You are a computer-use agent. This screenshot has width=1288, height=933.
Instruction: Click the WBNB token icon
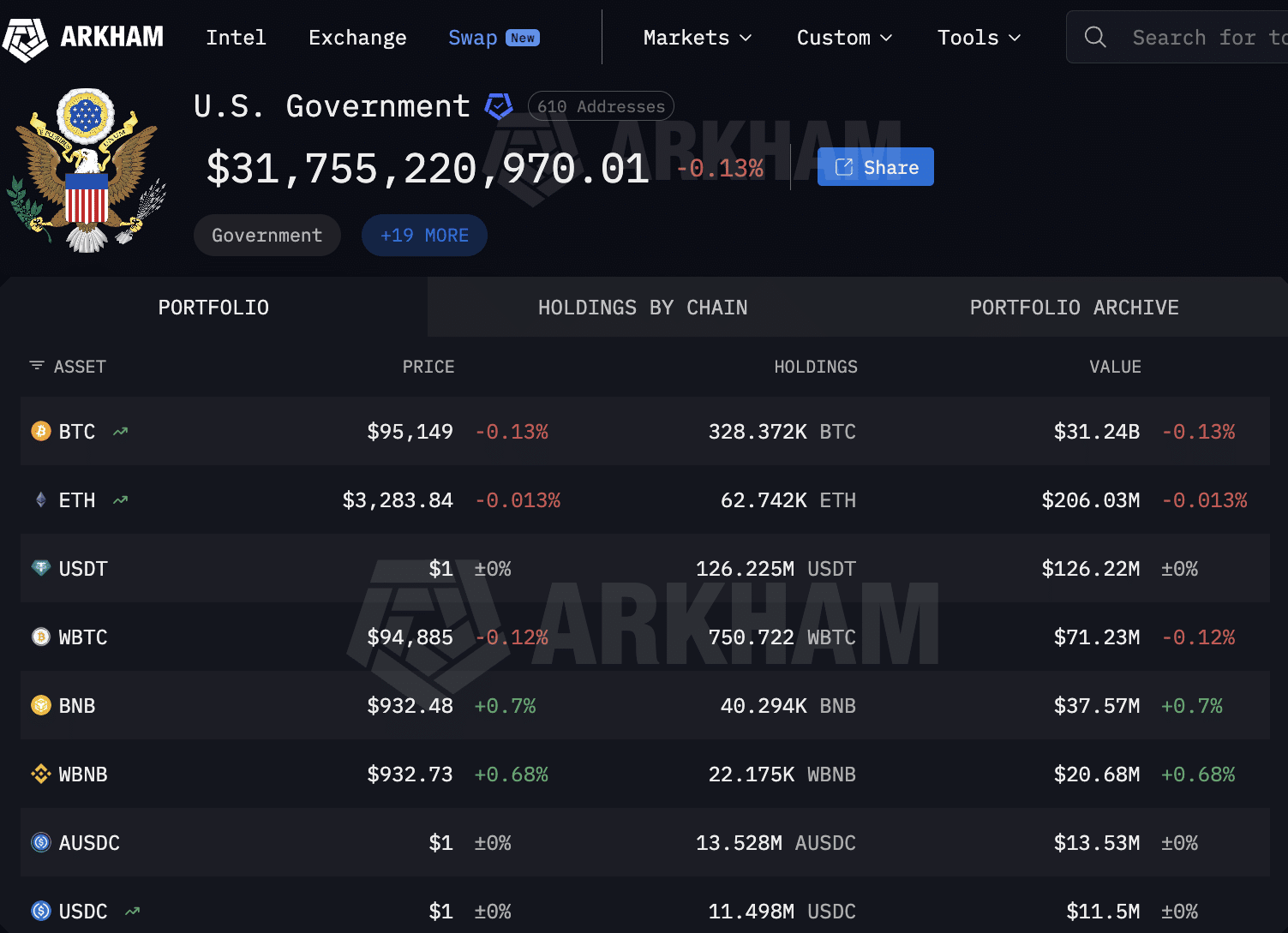tap(40, 775)
